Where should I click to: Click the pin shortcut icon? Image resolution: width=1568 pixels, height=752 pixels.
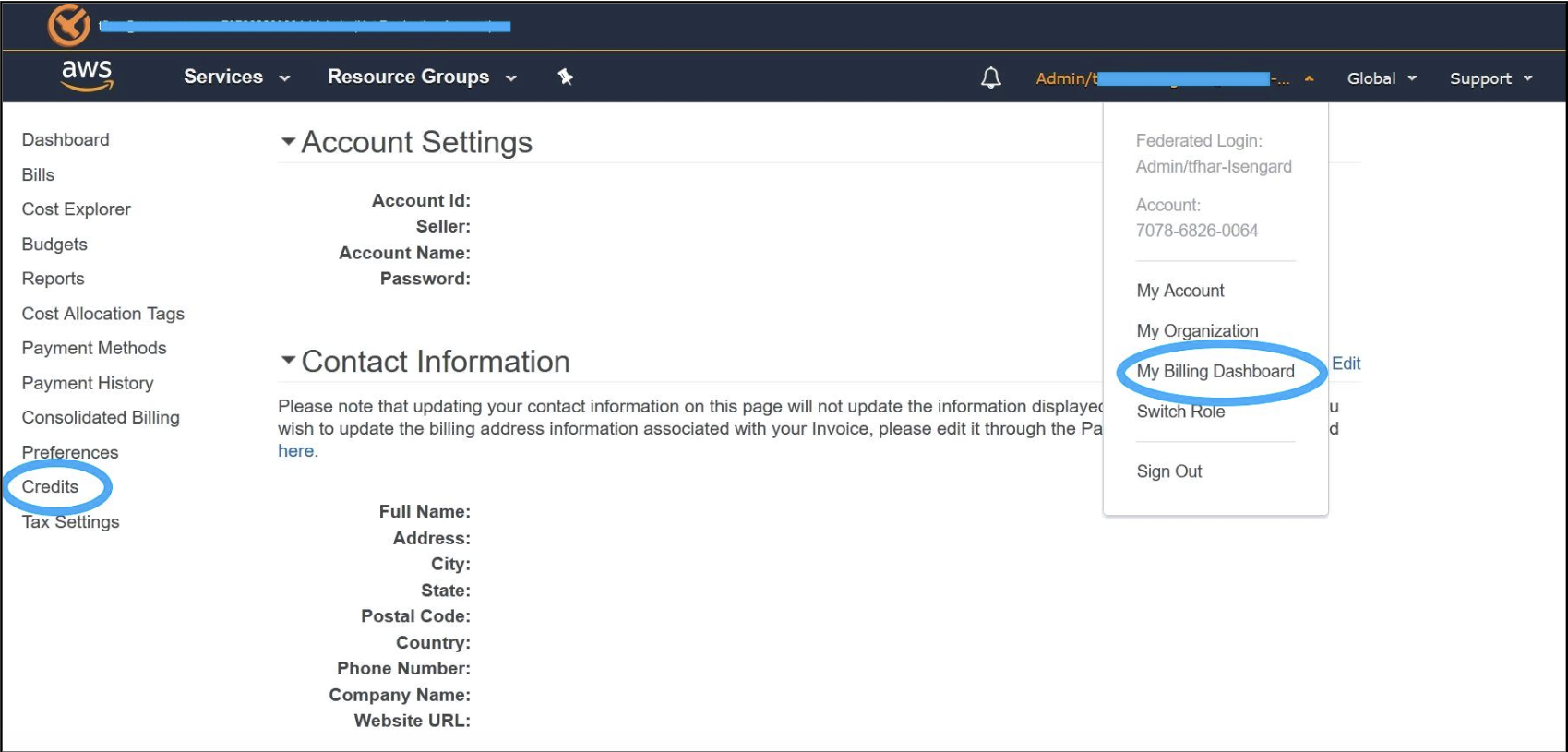[x=566, y=77]
